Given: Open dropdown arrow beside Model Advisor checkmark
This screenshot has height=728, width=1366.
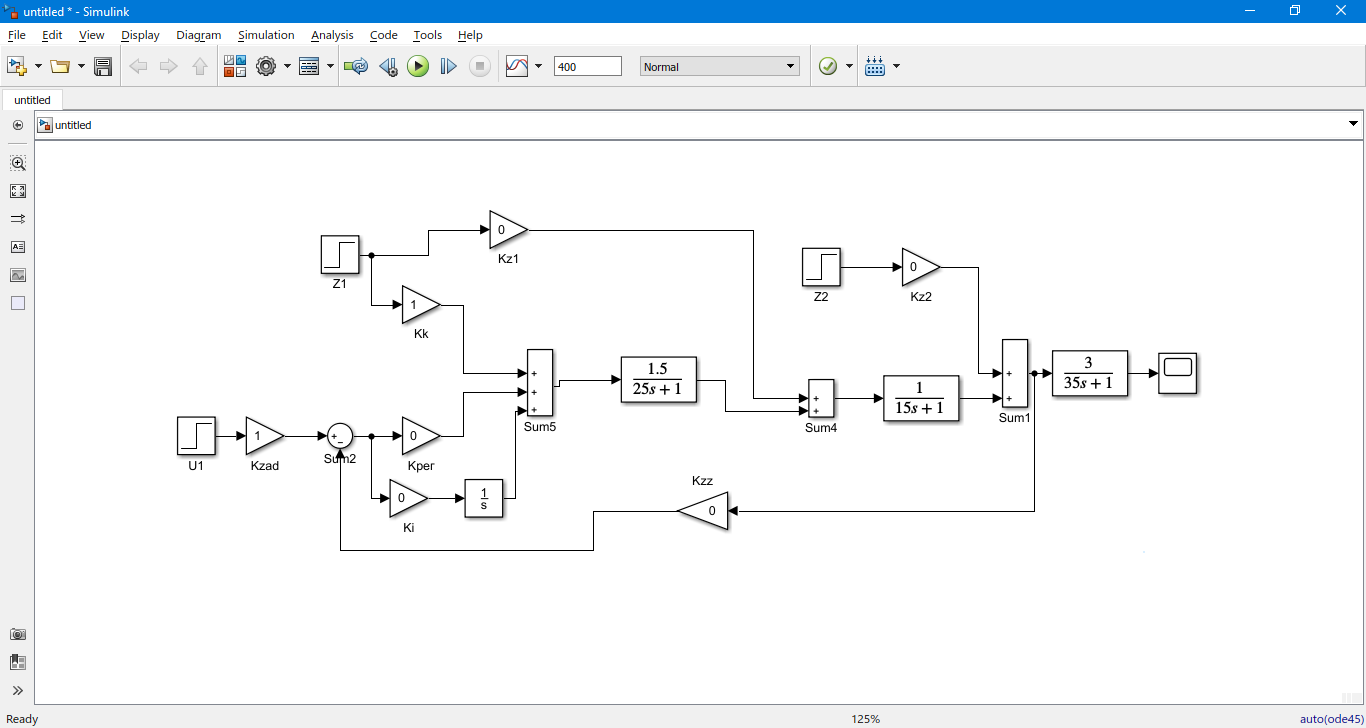Looking at the screenshot, I should tap(849, 67).
